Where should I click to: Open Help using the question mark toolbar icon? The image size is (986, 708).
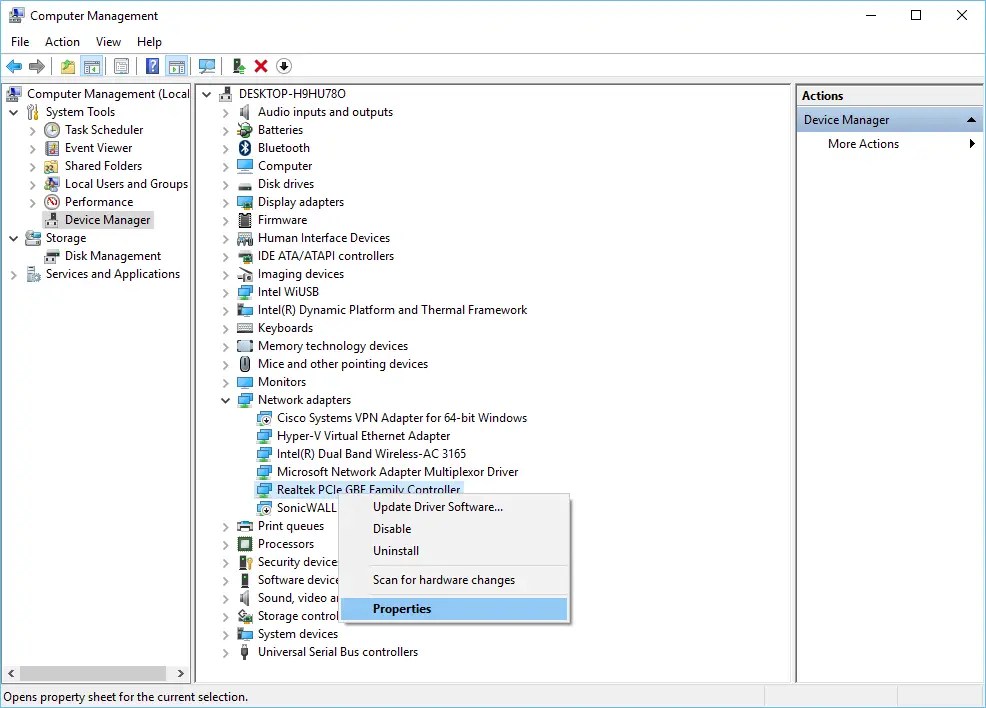click(151, 66)
